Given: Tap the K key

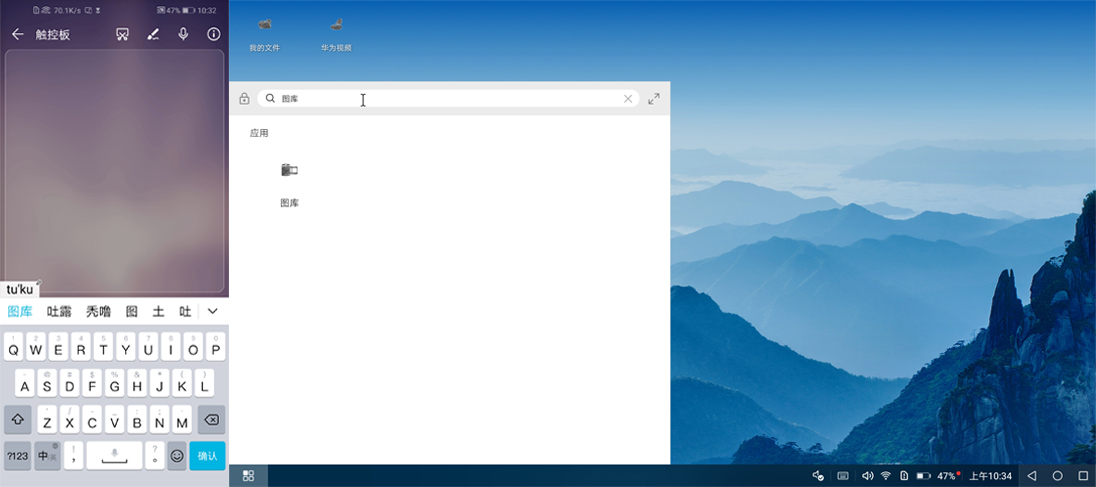Looking at the screenshot, I should (x=182, y=383).
